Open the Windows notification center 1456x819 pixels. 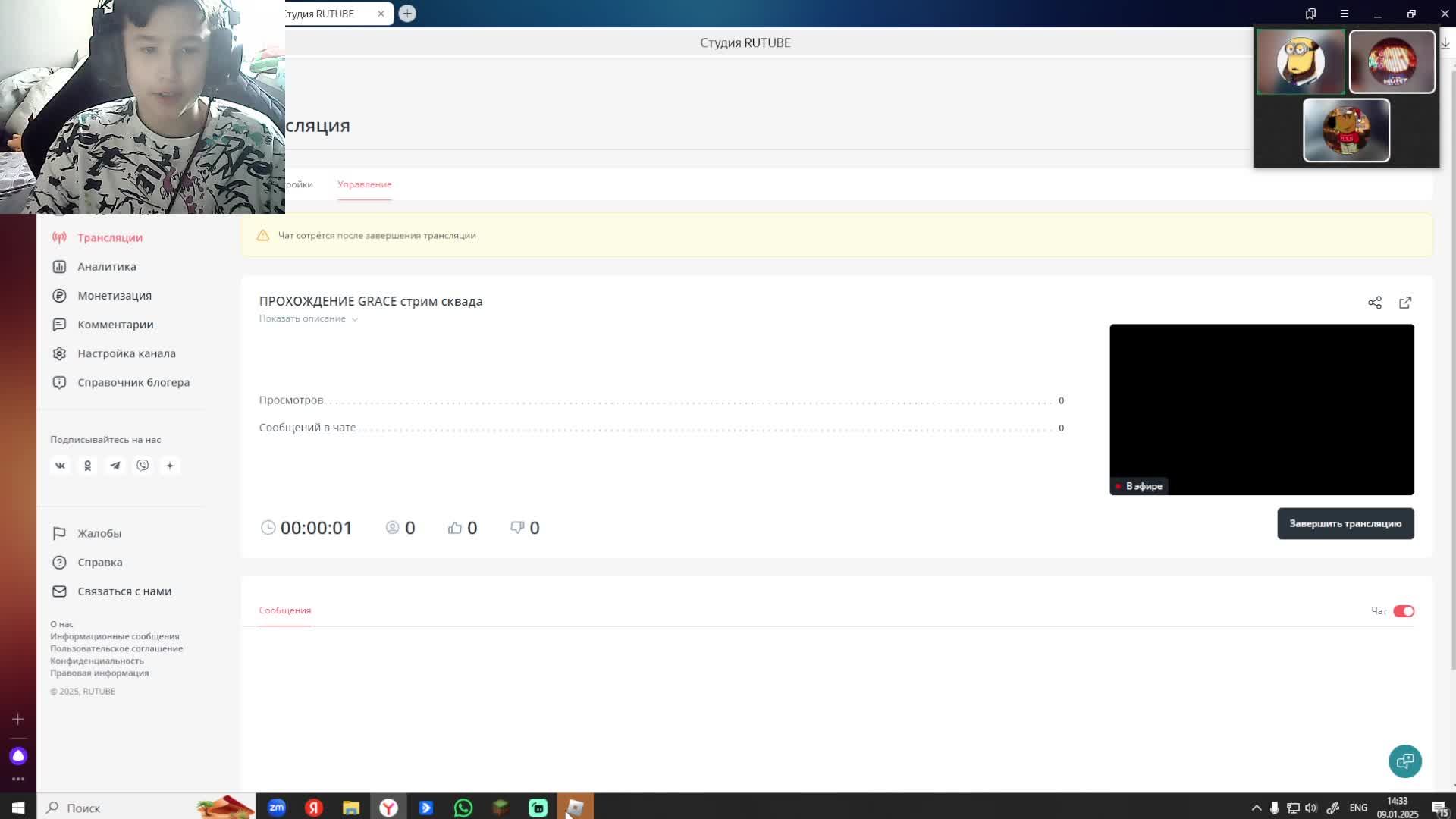point(1439,808)
